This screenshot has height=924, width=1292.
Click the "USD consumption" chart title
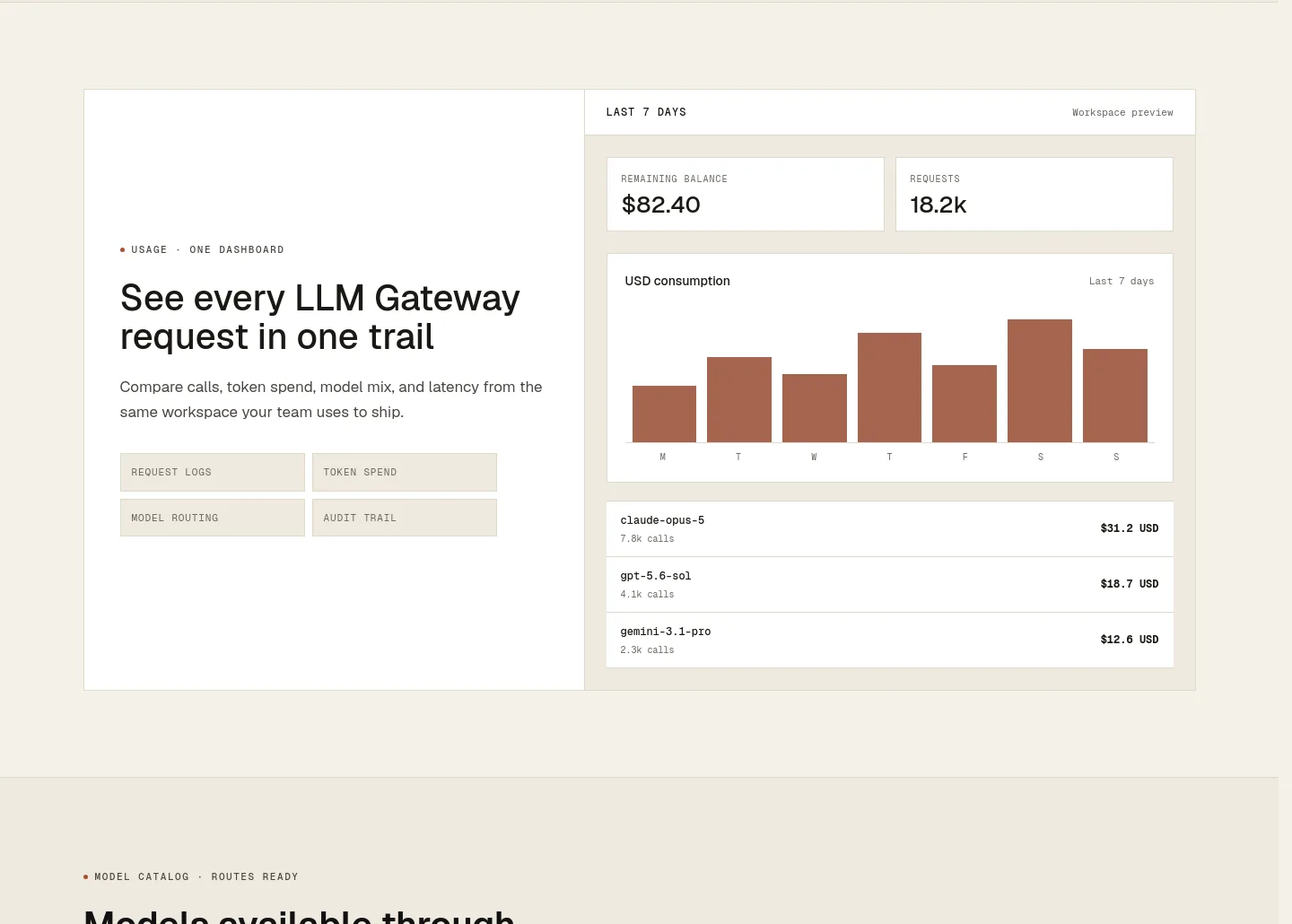click(x=677, y=281)
